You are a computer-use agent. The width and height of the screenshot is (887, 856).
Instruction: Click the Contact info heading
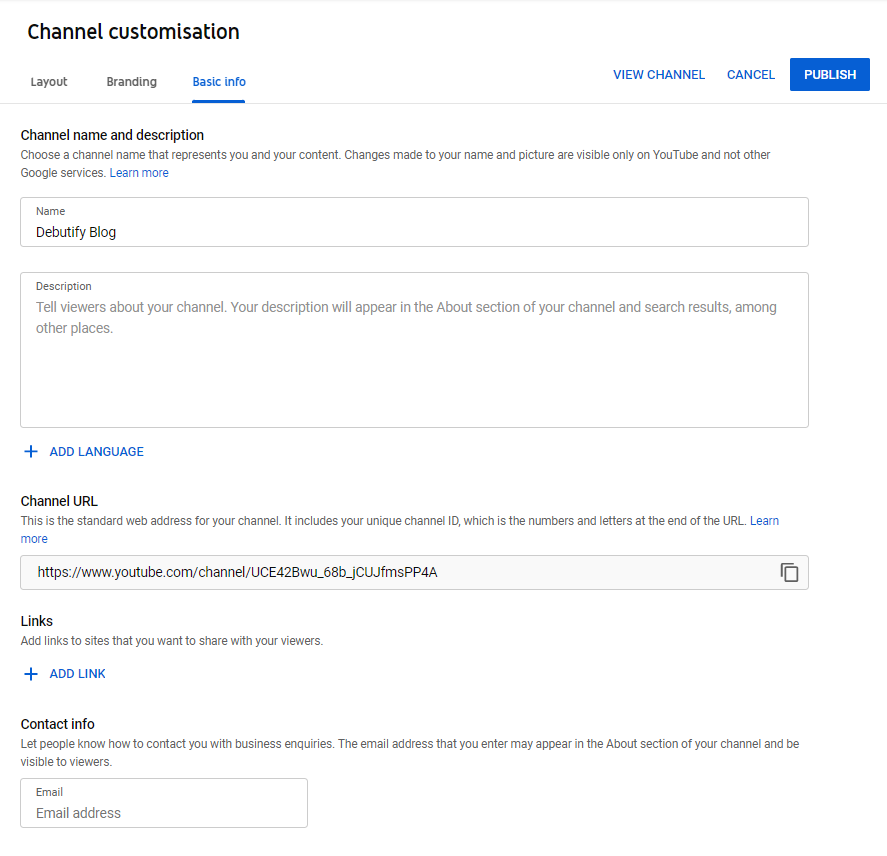pos(58,724)
